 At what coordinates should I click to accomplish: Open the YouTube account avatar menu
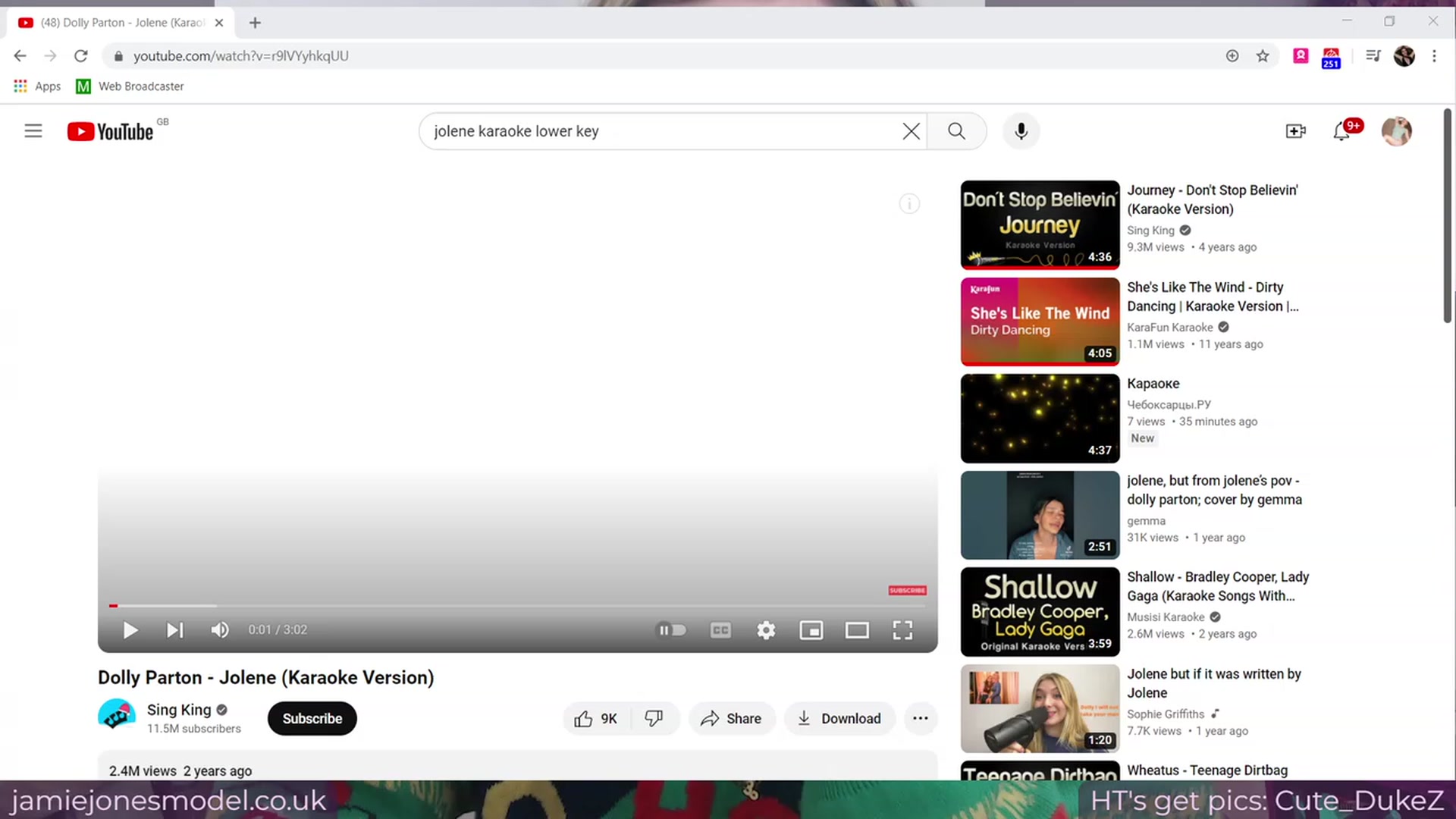click(1396, 131)
